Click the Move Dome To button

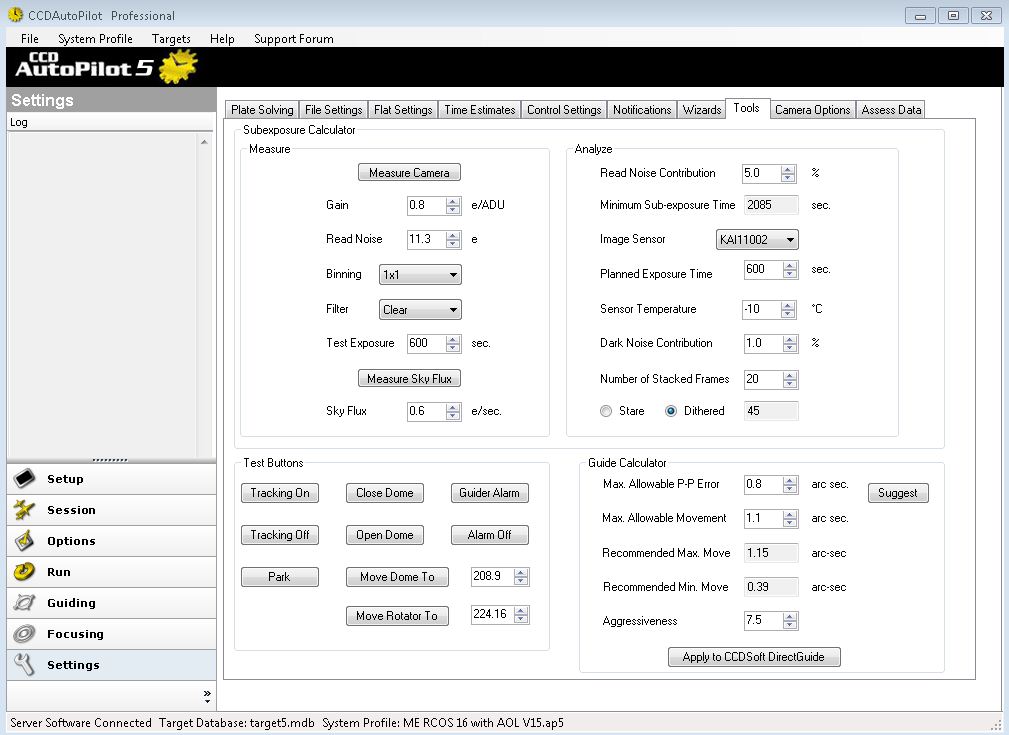tap(398, 577)
